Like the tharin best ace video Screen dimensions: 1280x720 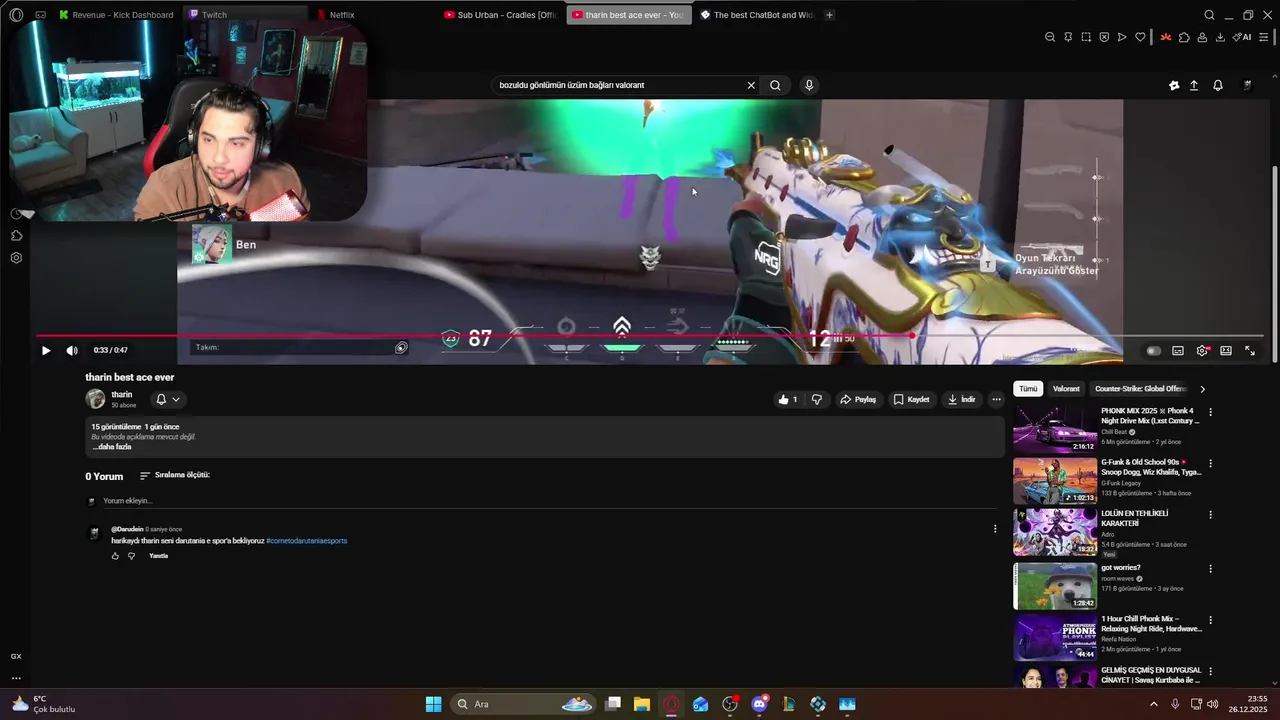(x=788, y=399)
